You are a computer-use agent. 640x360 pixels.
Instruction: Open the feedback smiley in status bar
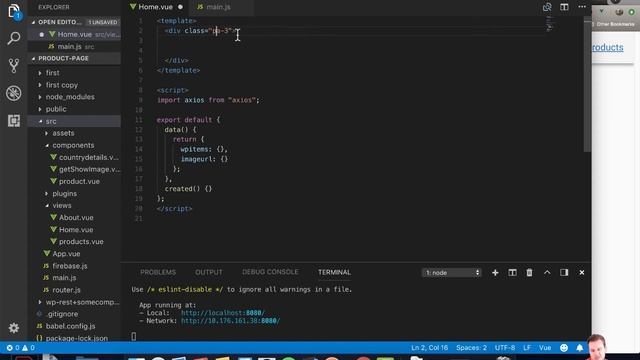coord(564,348)
